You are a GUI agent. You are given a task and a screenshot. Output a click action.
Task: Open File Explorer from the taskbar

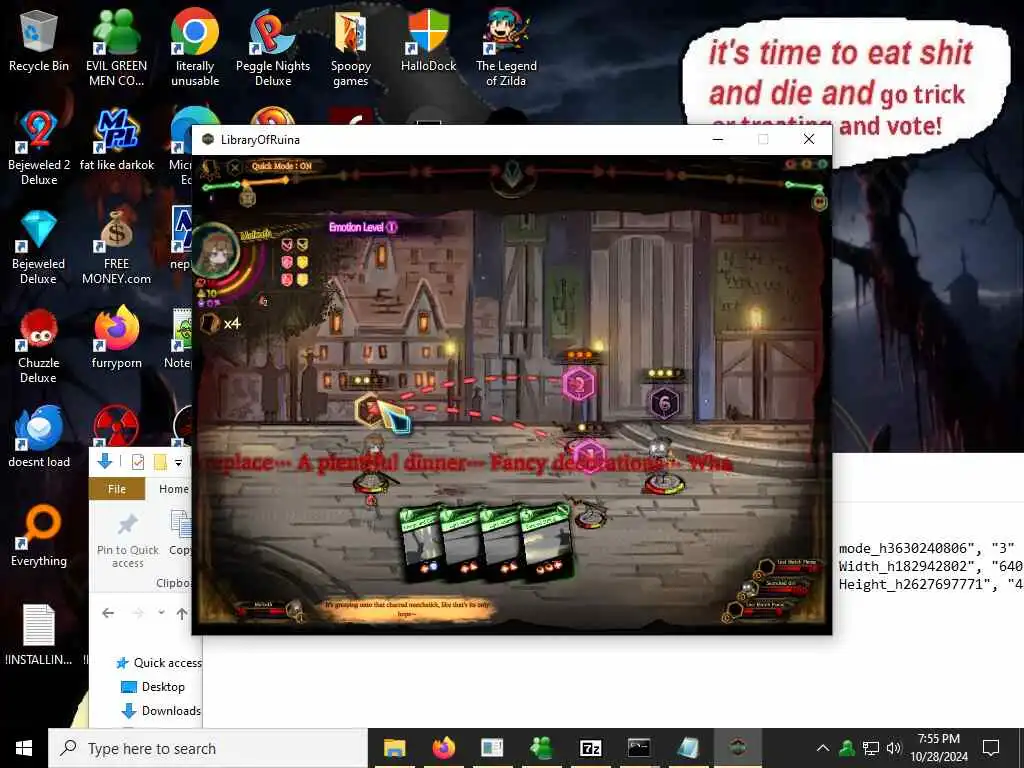394,748
